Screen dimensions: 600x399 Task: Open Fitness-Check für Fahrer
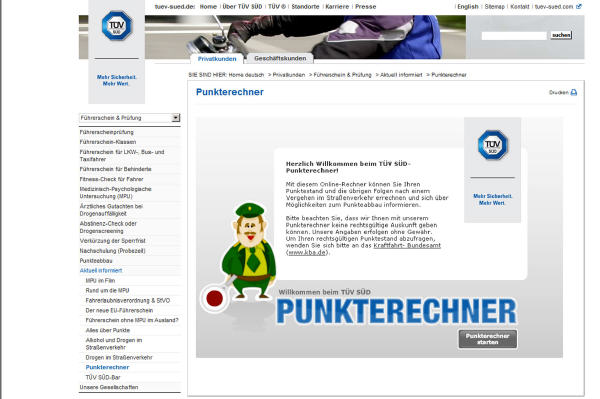(x=111, y=179)
